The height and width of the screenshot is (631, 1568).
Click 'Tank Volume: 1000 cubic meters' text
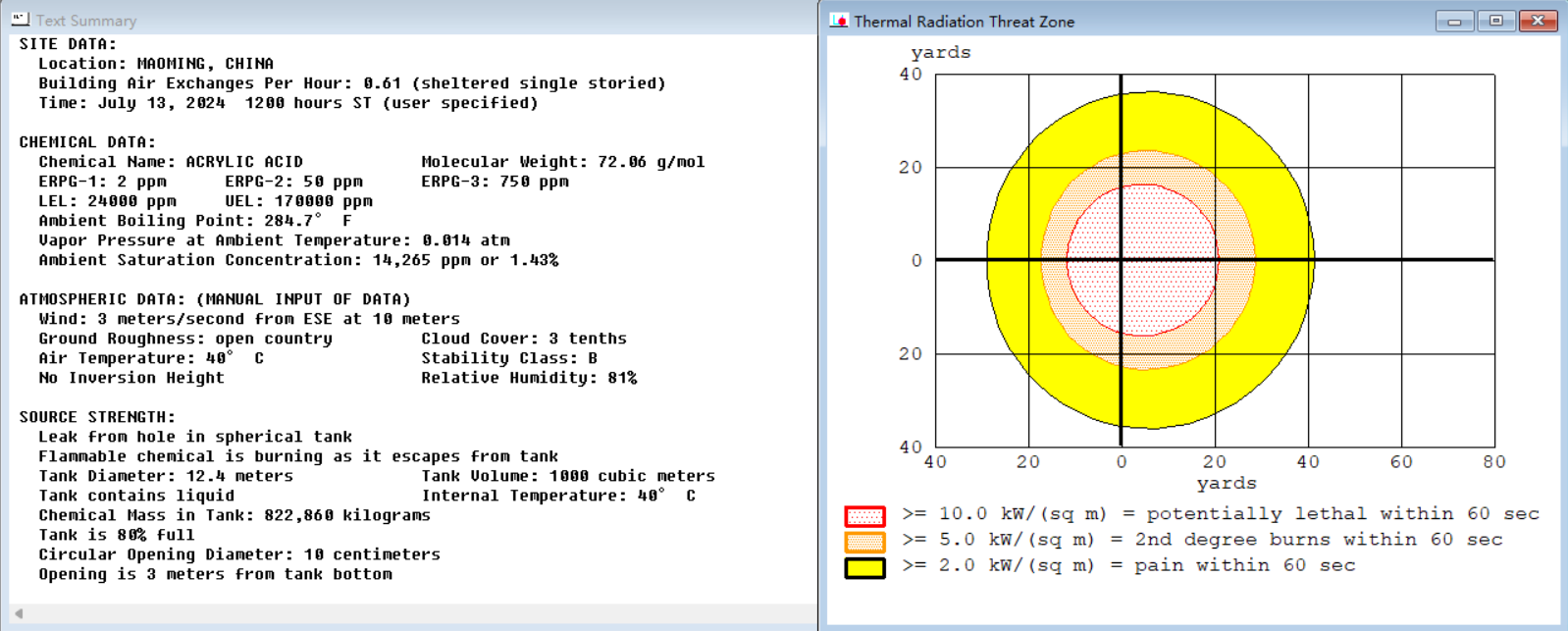click(x=568, y=476)
